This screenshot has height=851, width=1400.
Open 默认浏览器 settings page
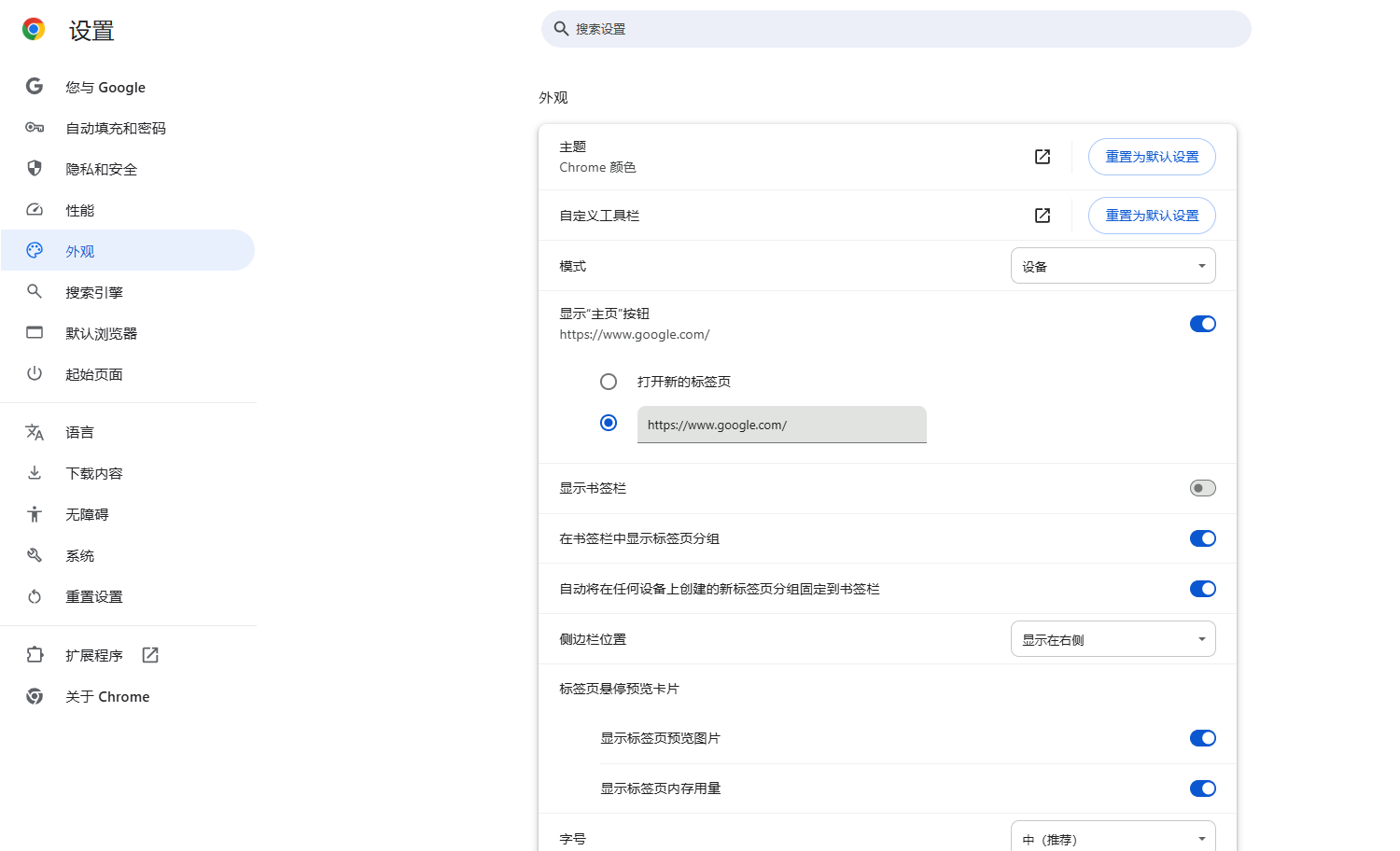click(127, 333)
